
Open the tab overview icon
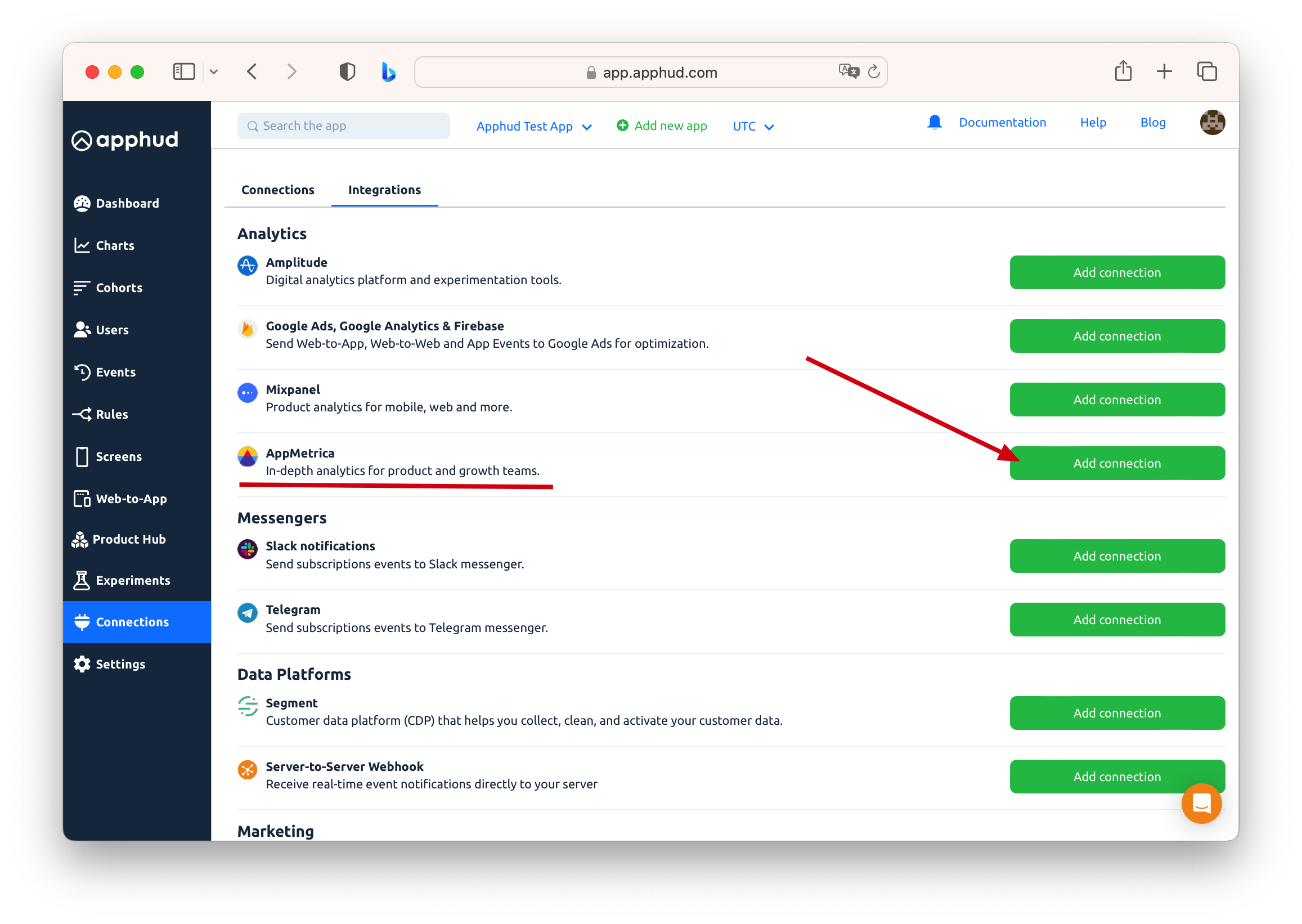[1206, 71]
